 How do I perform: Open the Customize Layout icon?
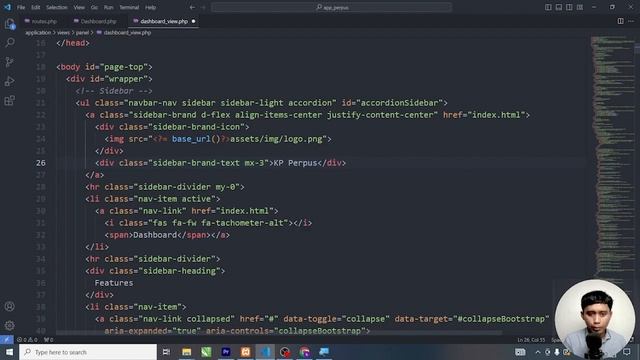coord(580,7)
